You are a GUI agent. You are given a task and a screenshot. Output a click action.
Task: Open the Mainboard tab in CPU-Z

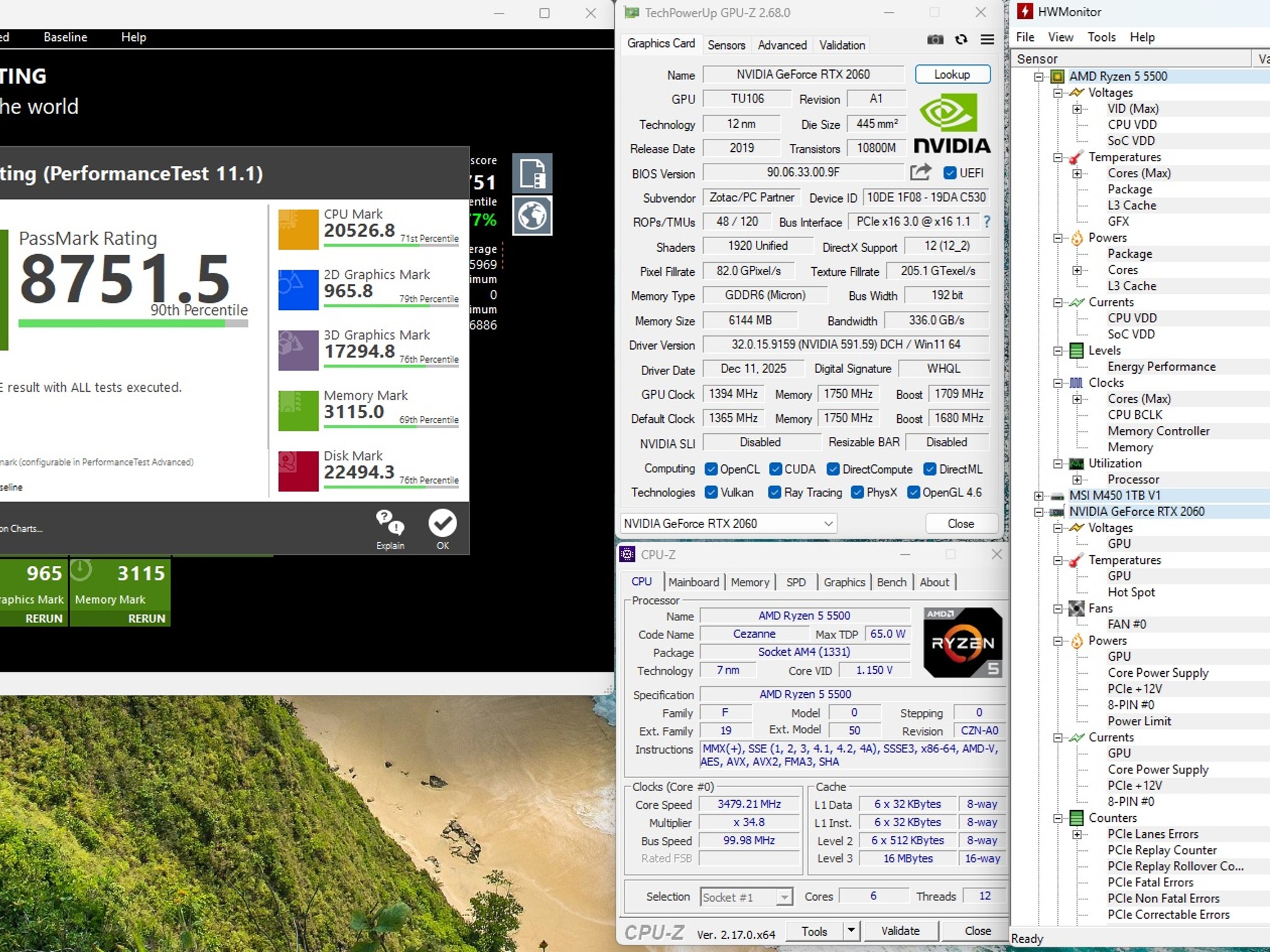coord(693,582)
